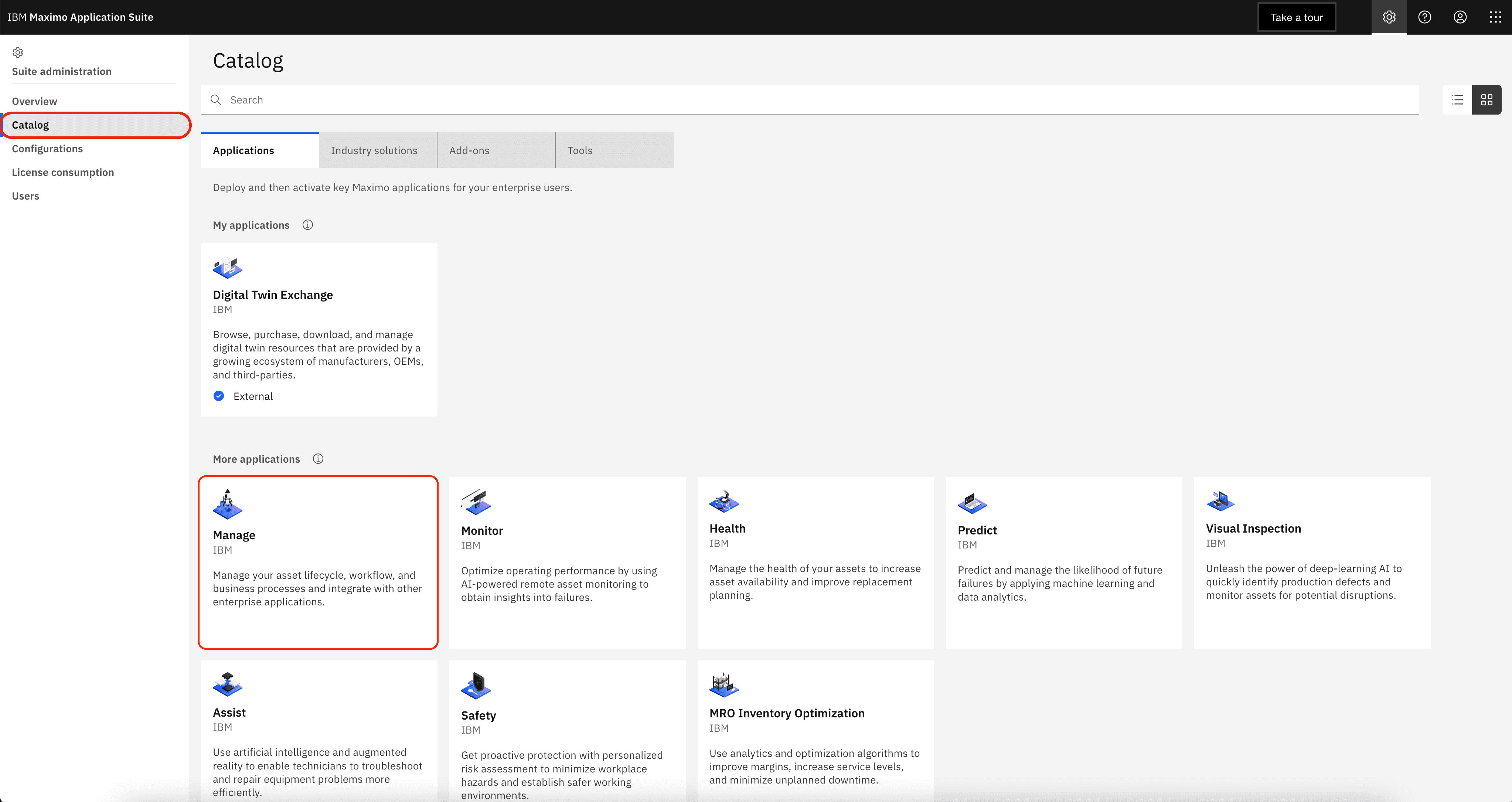Open the Digital Twin Exchange title
This screenshot has width=1512, height=802.
pos(273,295)
